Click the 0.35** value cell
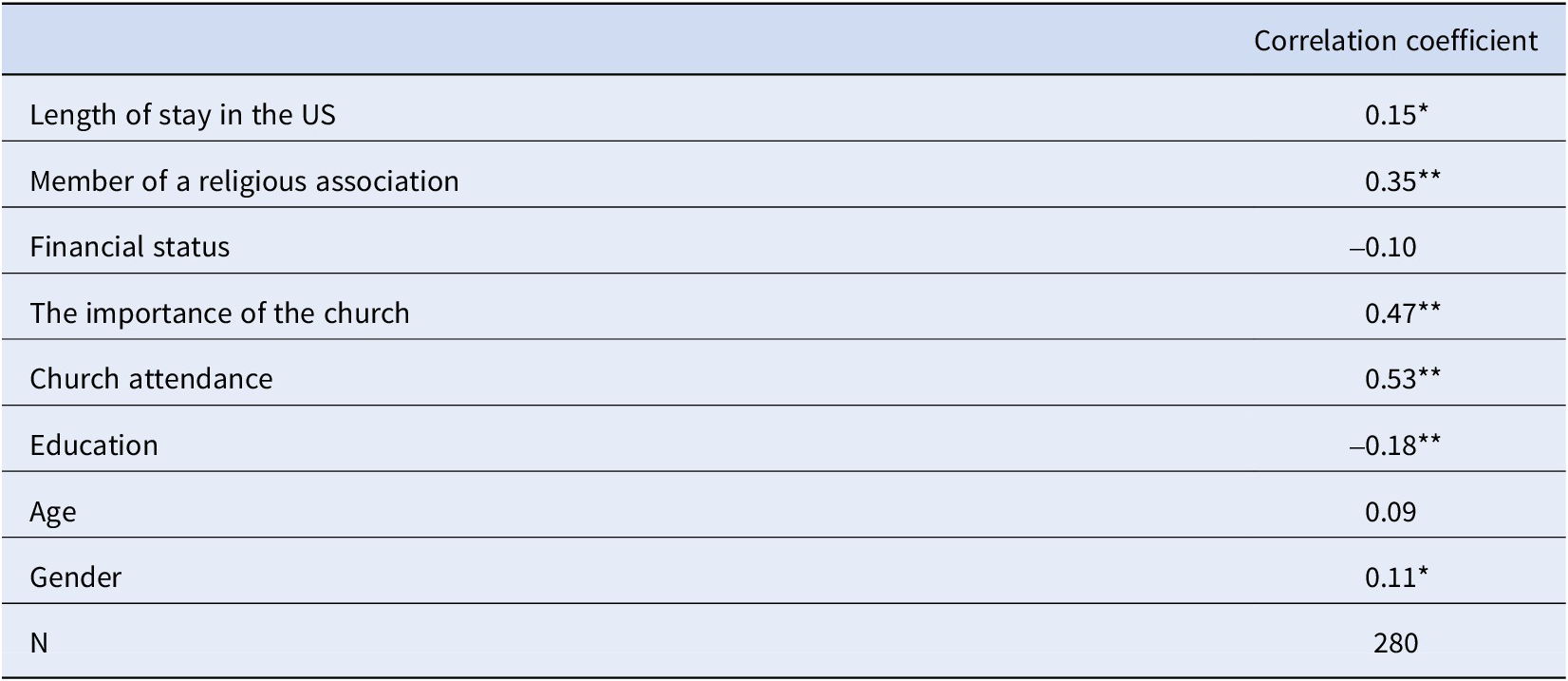Screen dimensions: 1568x681 click(1402, 181)
